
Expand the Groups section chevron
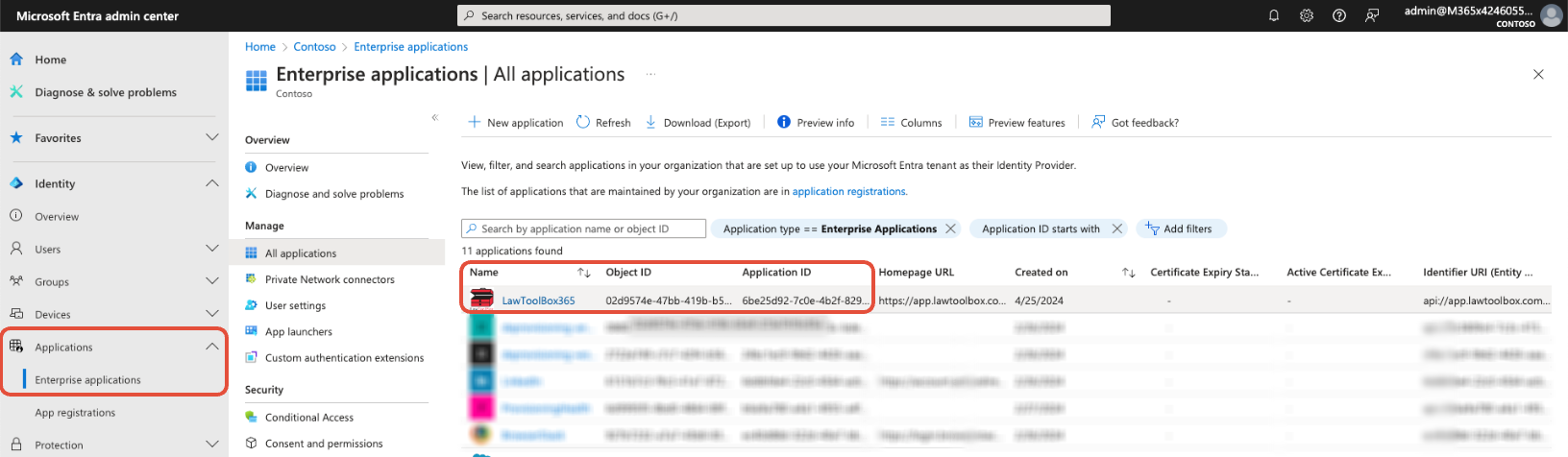tap(212, 281)
